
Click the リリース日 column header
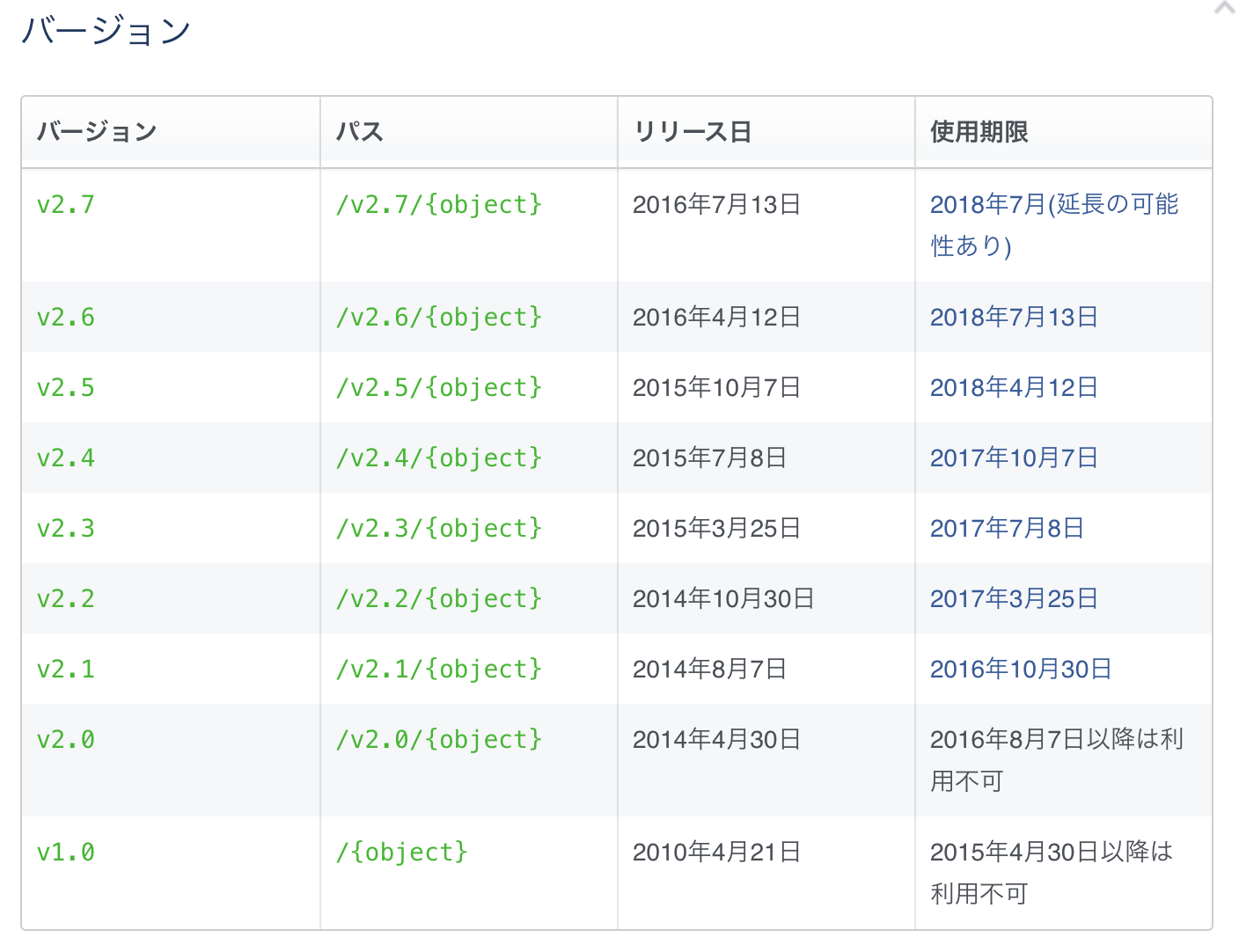click(693, 132)
